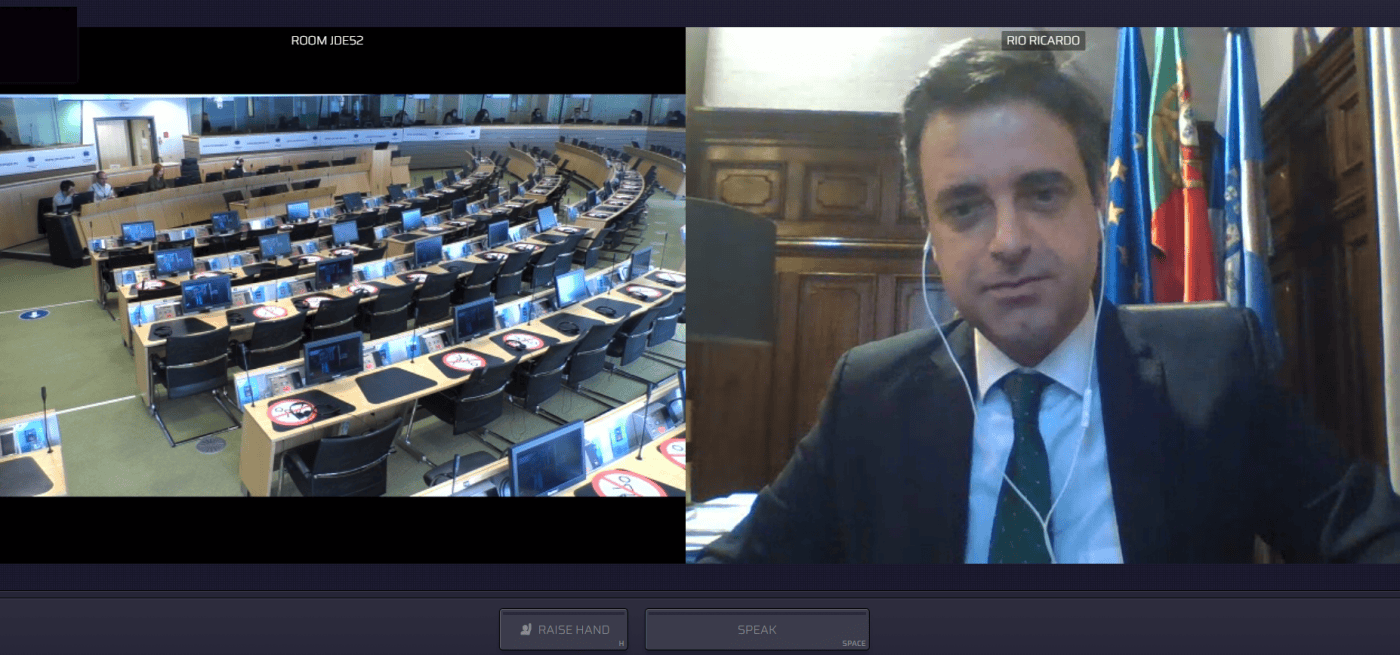The width and height of the screenshot is (1400, 655).
Task: Click the black letterbox bar below room video
Action: coord(342,529)
